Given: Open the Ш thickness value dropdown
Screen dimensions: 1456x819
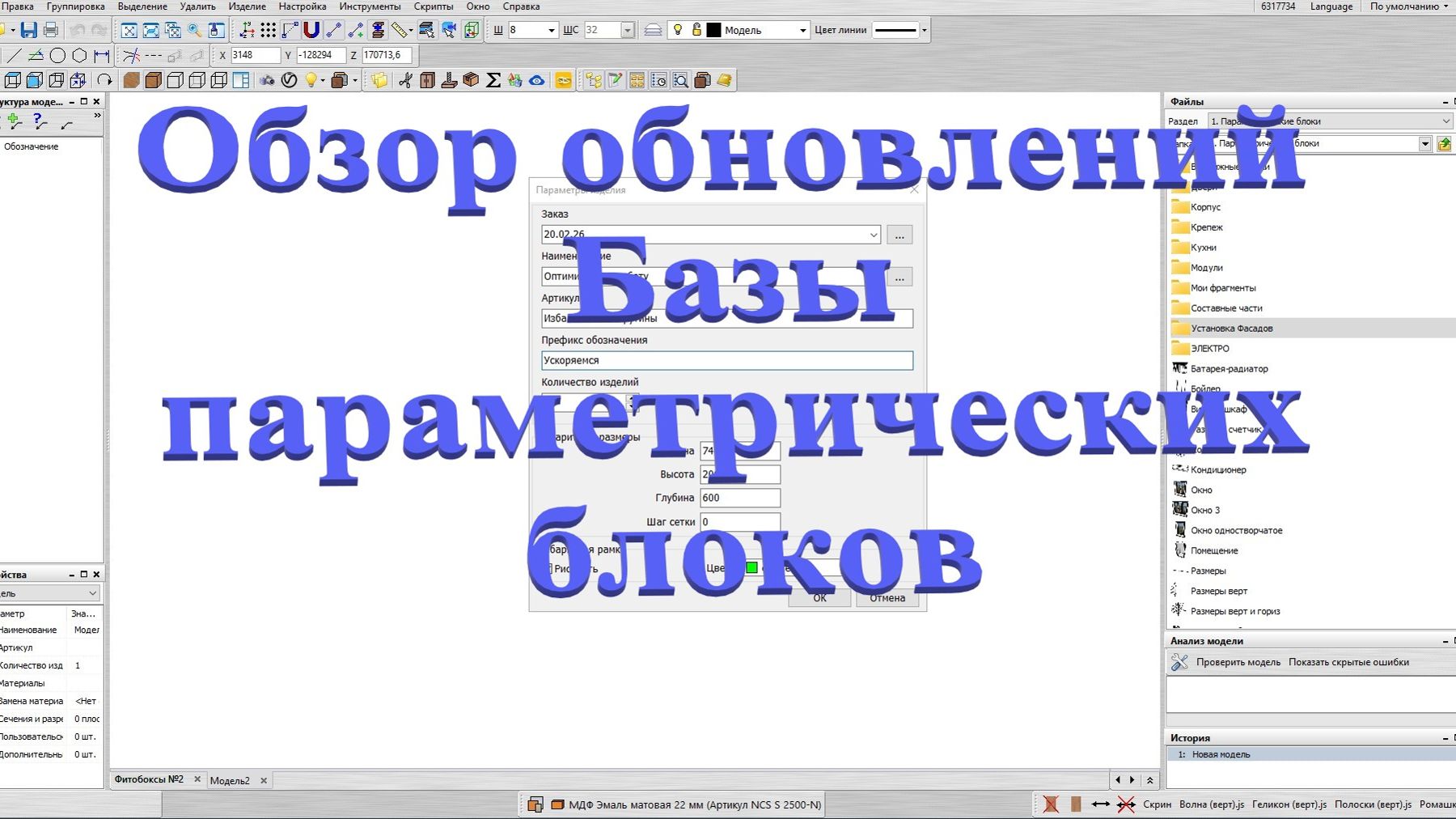Looking at the screenshot, I should (552, 31).
